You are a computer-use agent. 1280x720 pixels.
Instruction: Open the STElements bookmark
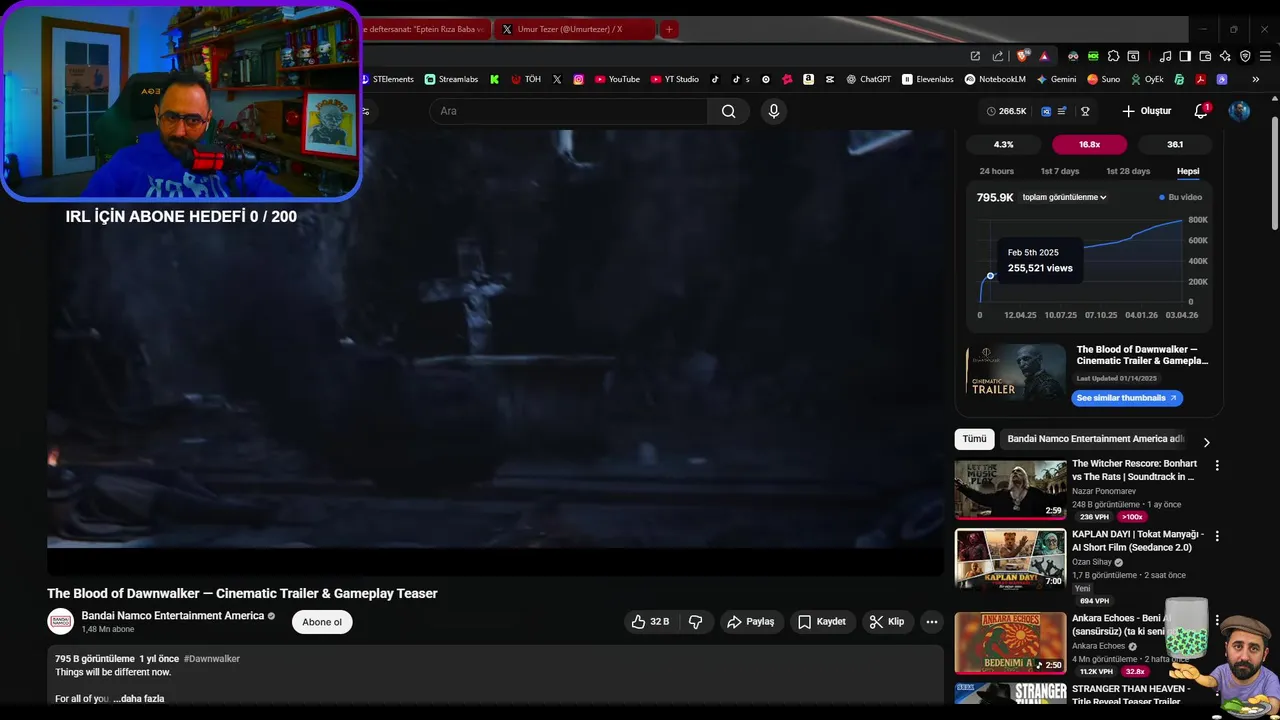click(387, 79)
